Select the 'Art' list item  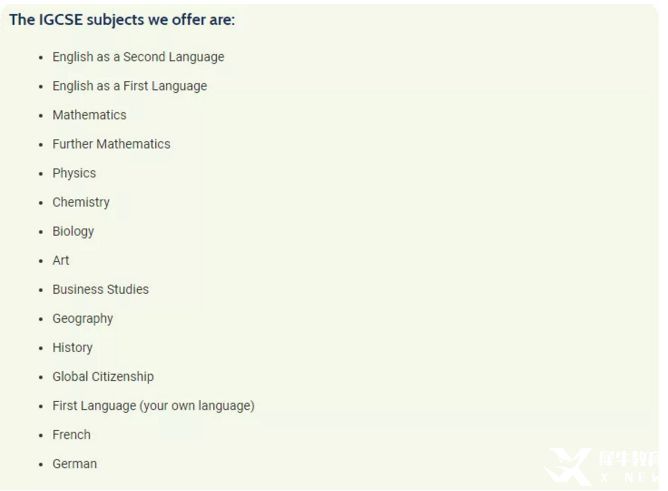point(61,260)
